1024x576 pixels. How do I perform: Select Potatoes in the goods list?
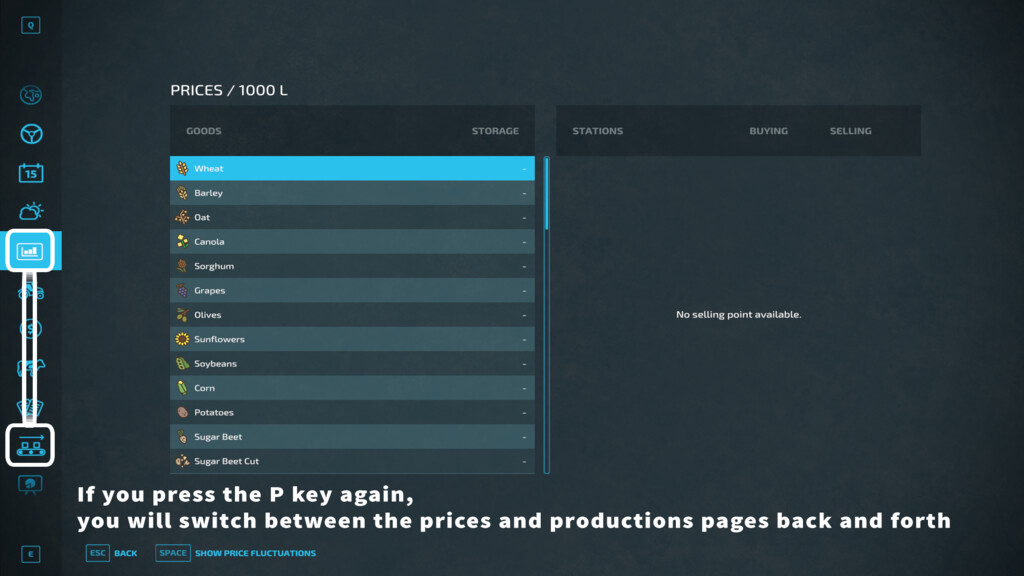click(x=351, y=412)
